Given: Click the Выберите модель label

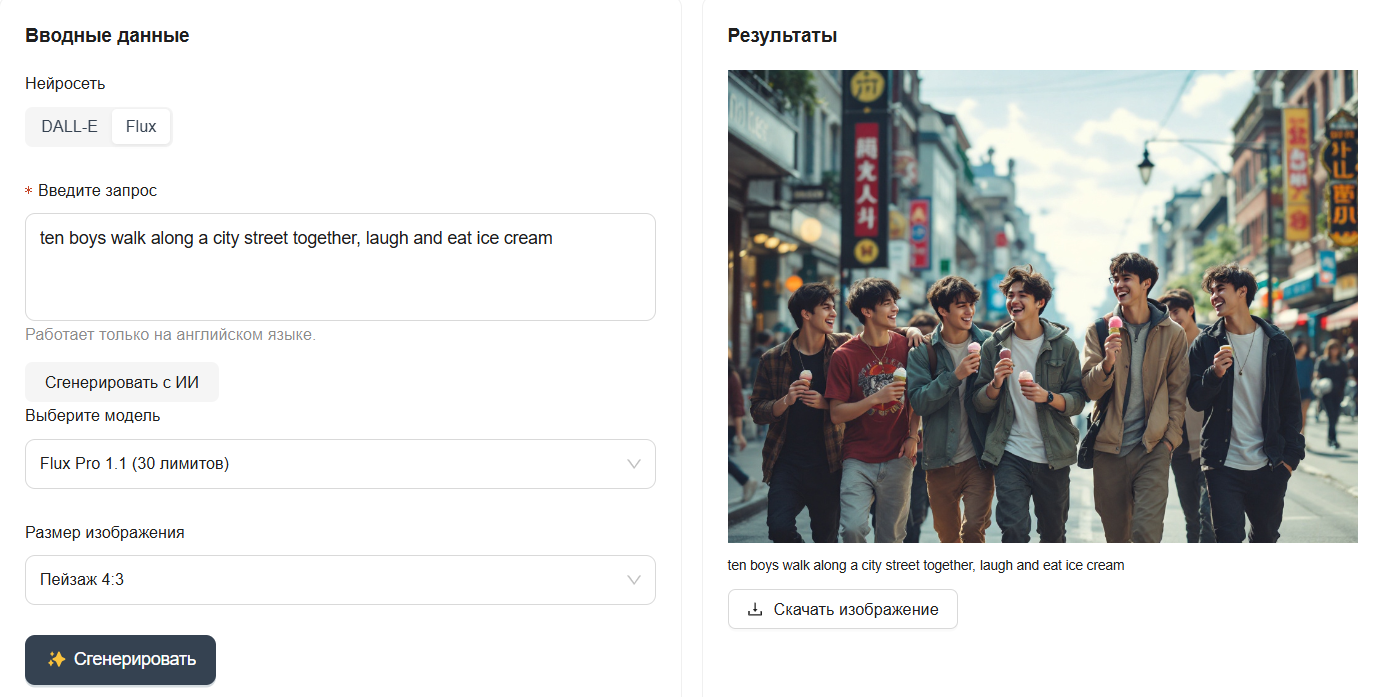Looking at the screenshot, I should click(92, 415).
